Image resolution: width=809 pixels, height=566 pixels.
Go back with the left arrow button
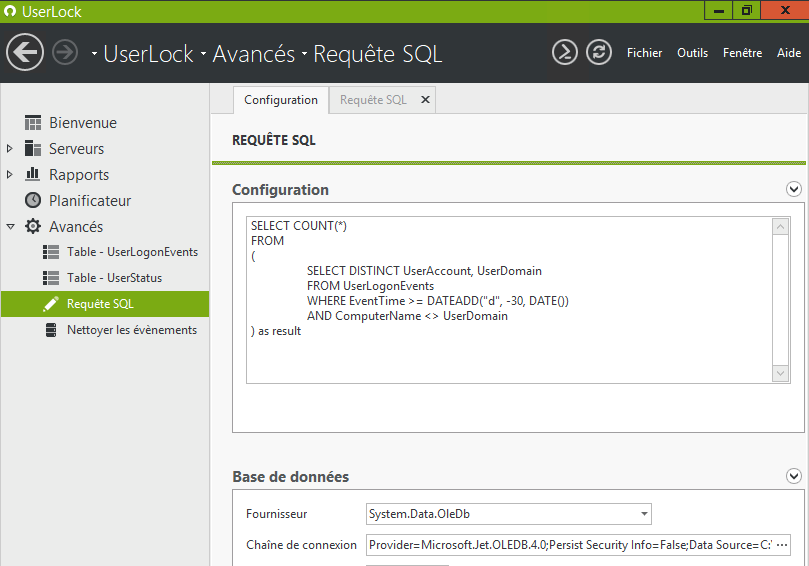pos(25,52)
